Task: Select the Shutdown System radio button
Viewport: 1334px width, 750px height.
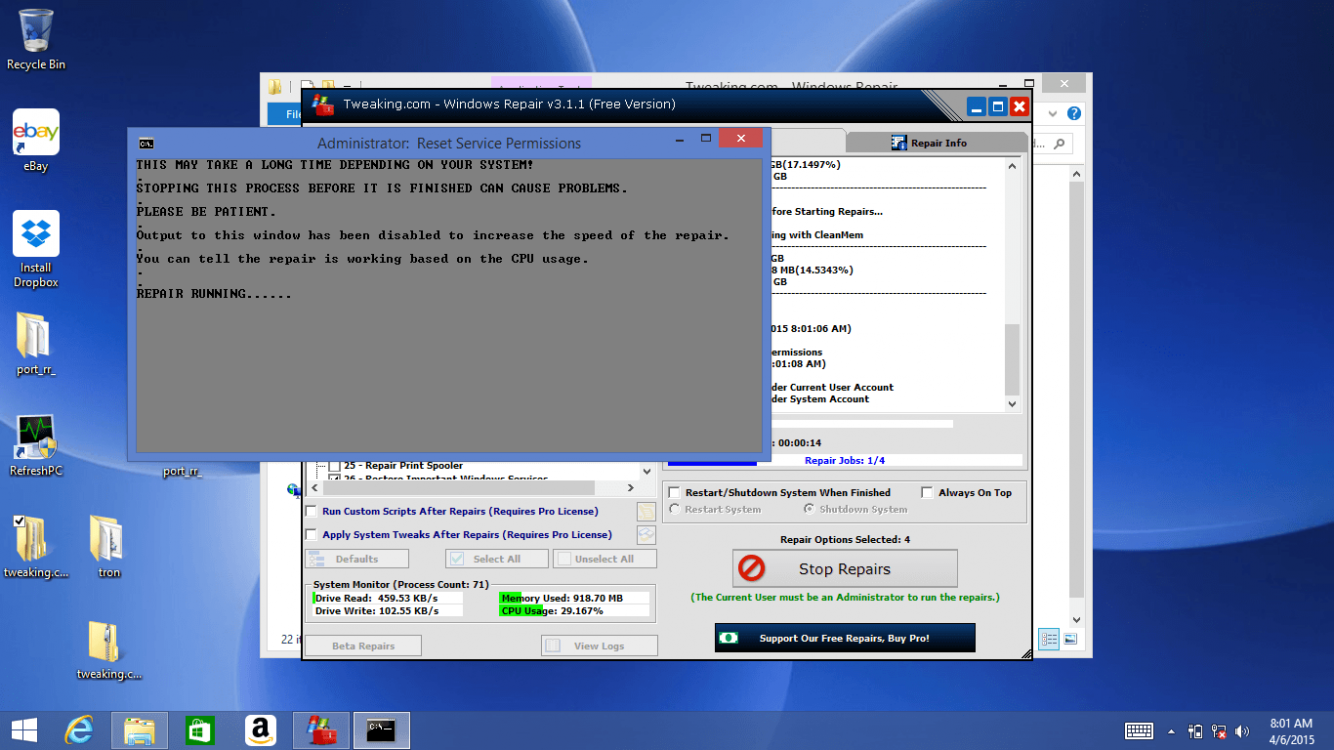Action: click(808, 509)
